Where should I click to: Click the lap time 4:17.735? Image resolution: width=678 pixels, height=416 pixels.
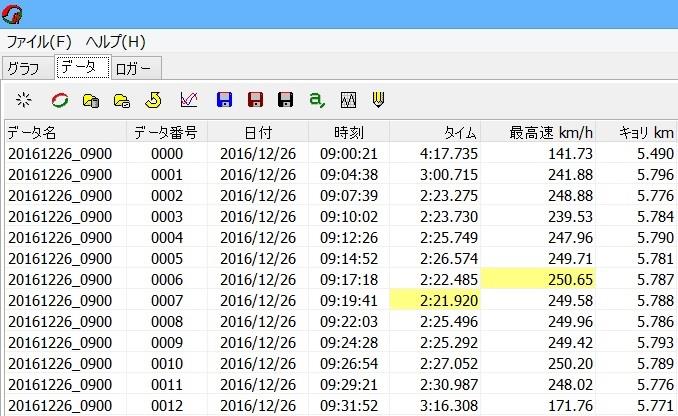click(448, 154)
